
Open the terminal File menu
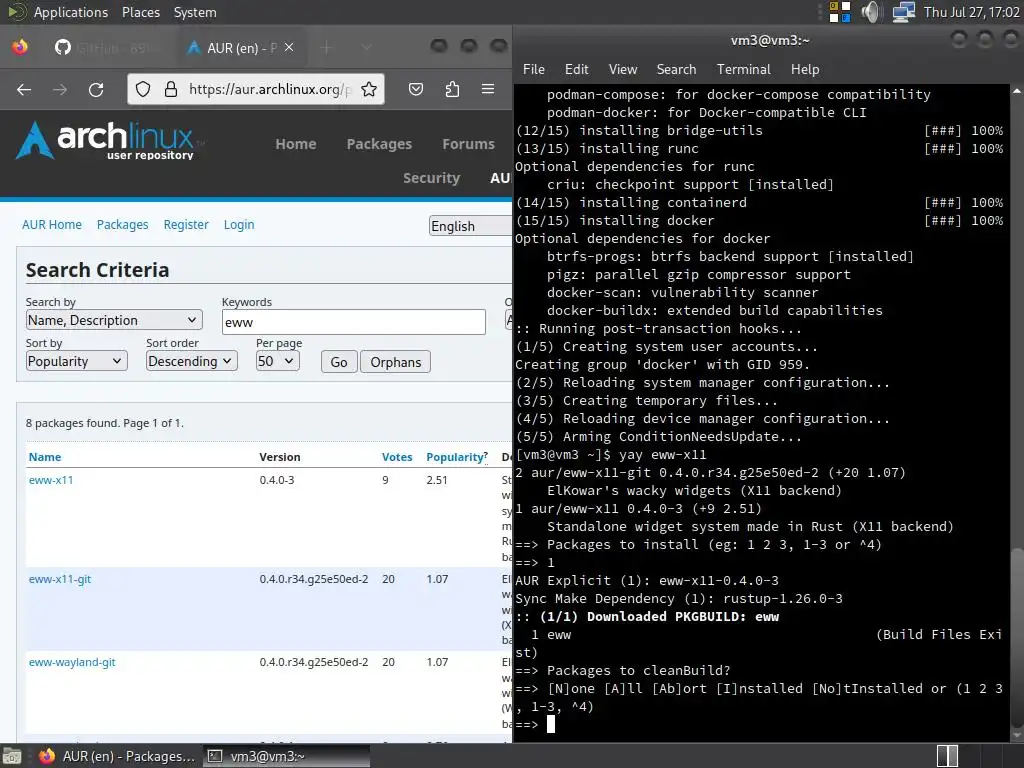click(534, 69)
